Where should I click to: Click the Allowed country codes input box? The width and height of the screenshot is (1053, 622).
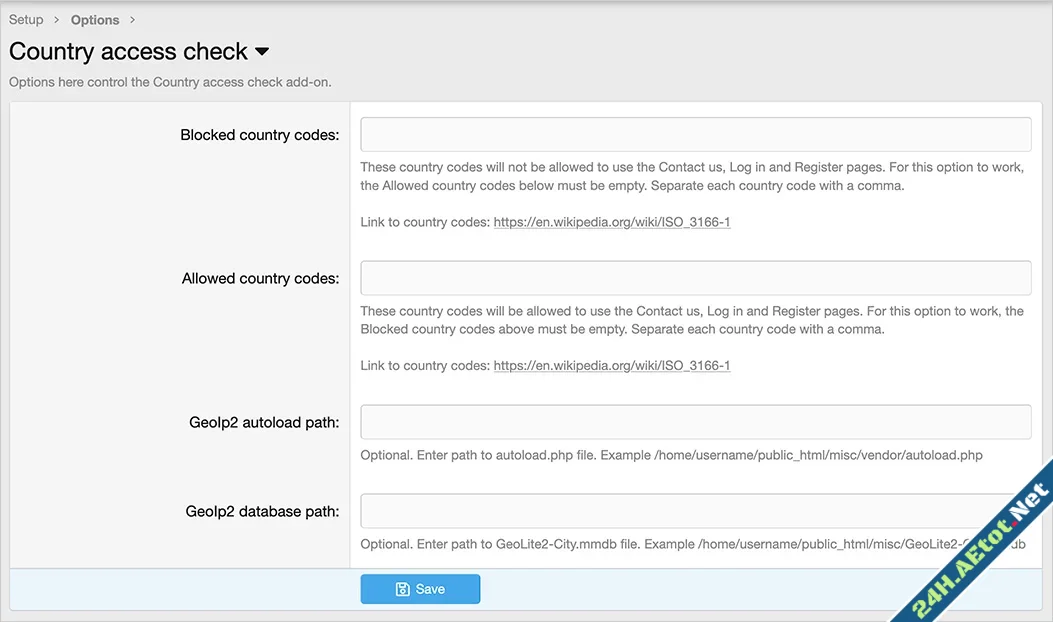[x=694, y=277]
